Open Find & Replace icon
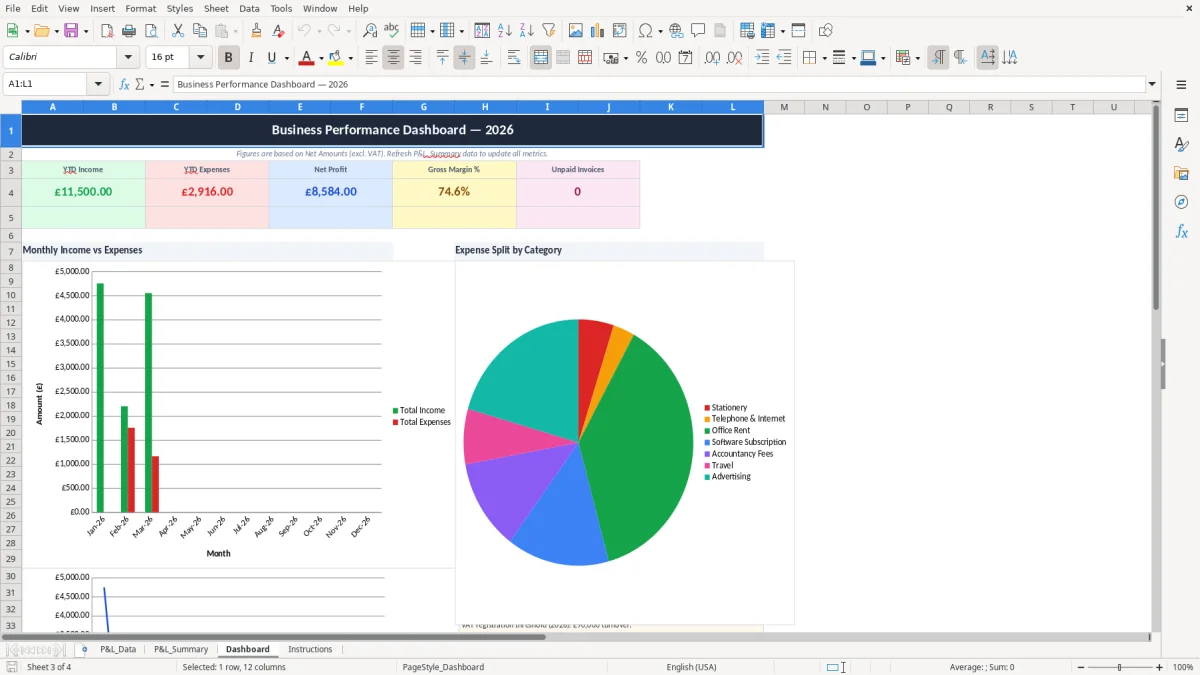Screen dimensions: 1200x675 pos(370,31)
